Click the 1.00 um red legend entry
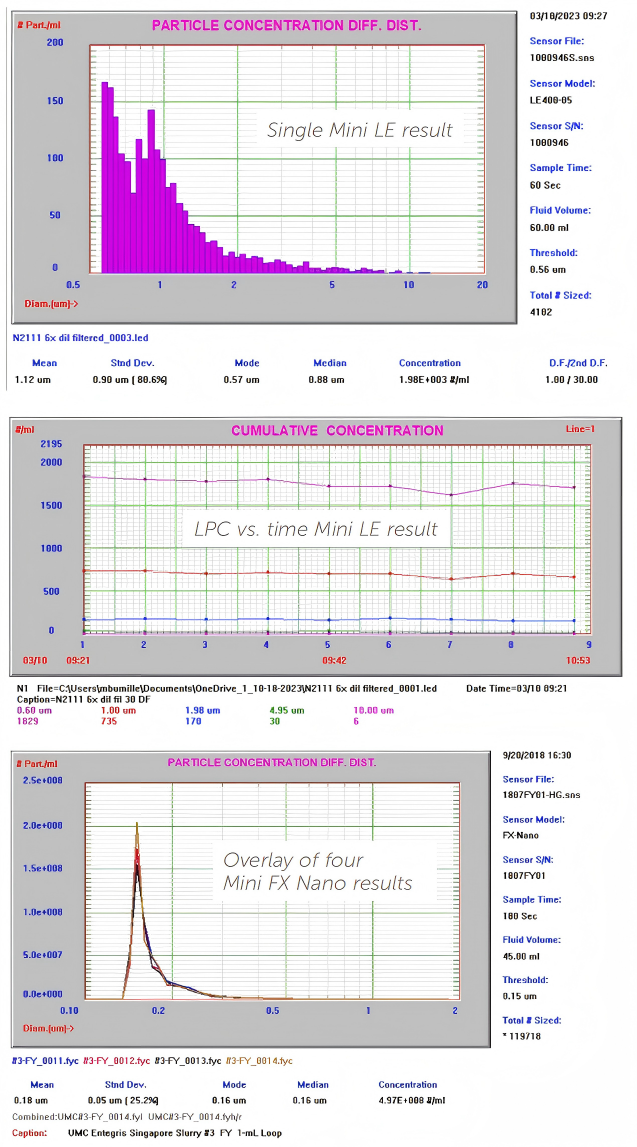The width and height of the screenshot is (637, 1147). click(x=119, y=710)
